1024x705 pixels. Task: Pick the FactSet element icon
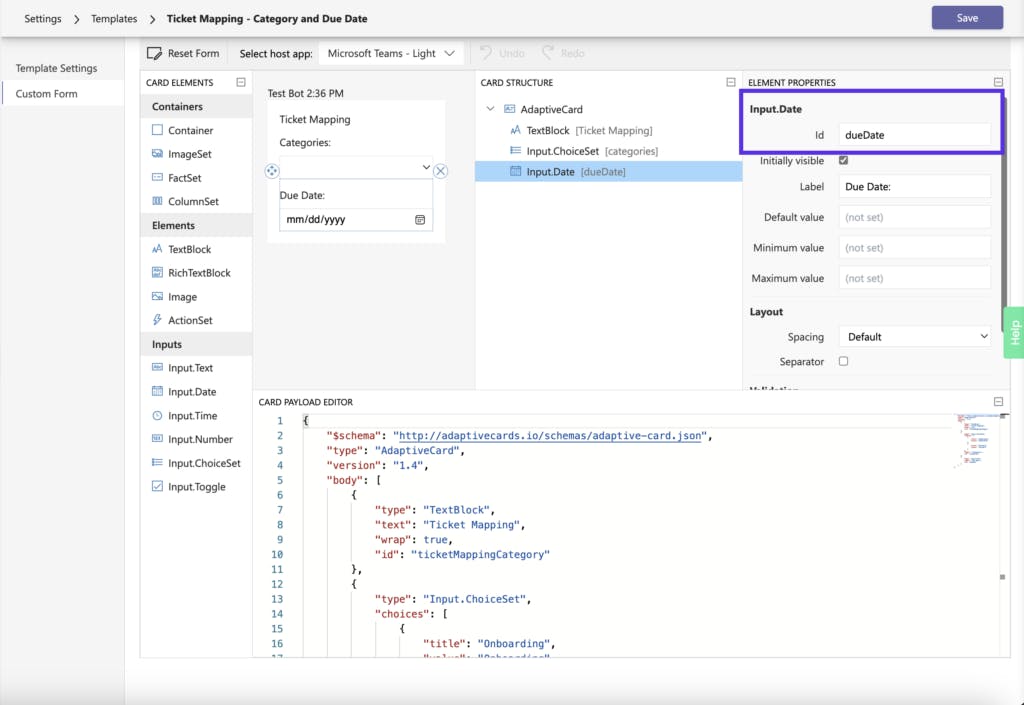pyautogui.click(x=158, y=178)
